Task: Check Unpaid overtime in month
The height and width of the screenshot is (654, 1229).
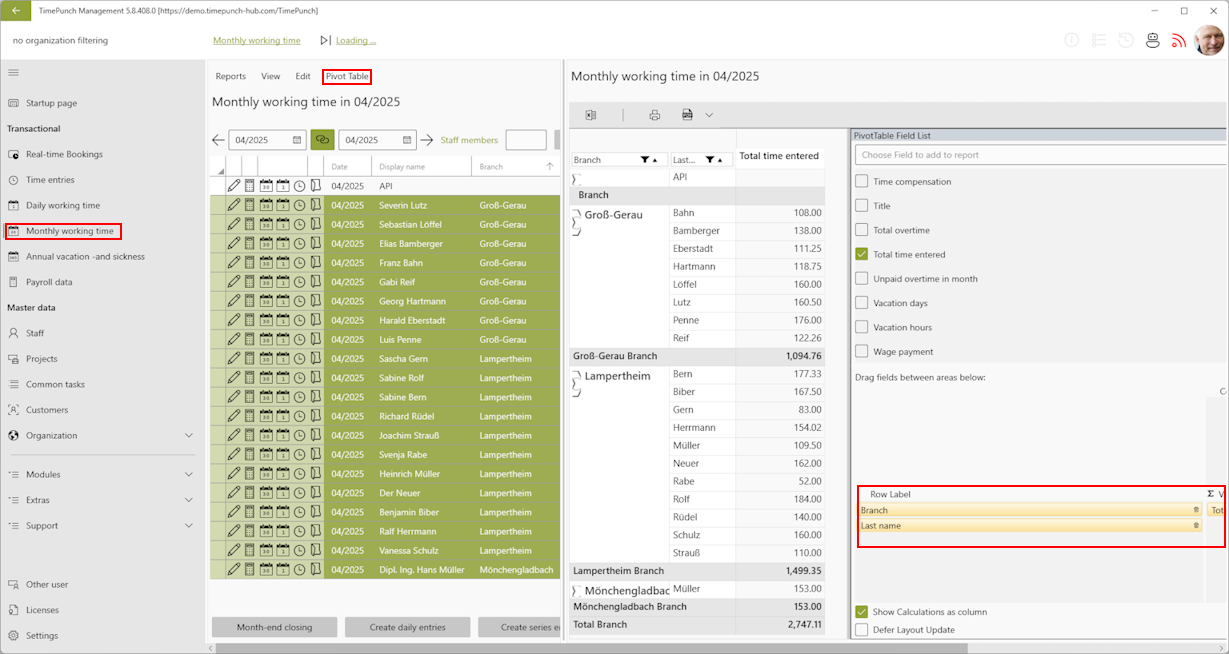Action: coord(861,279)
